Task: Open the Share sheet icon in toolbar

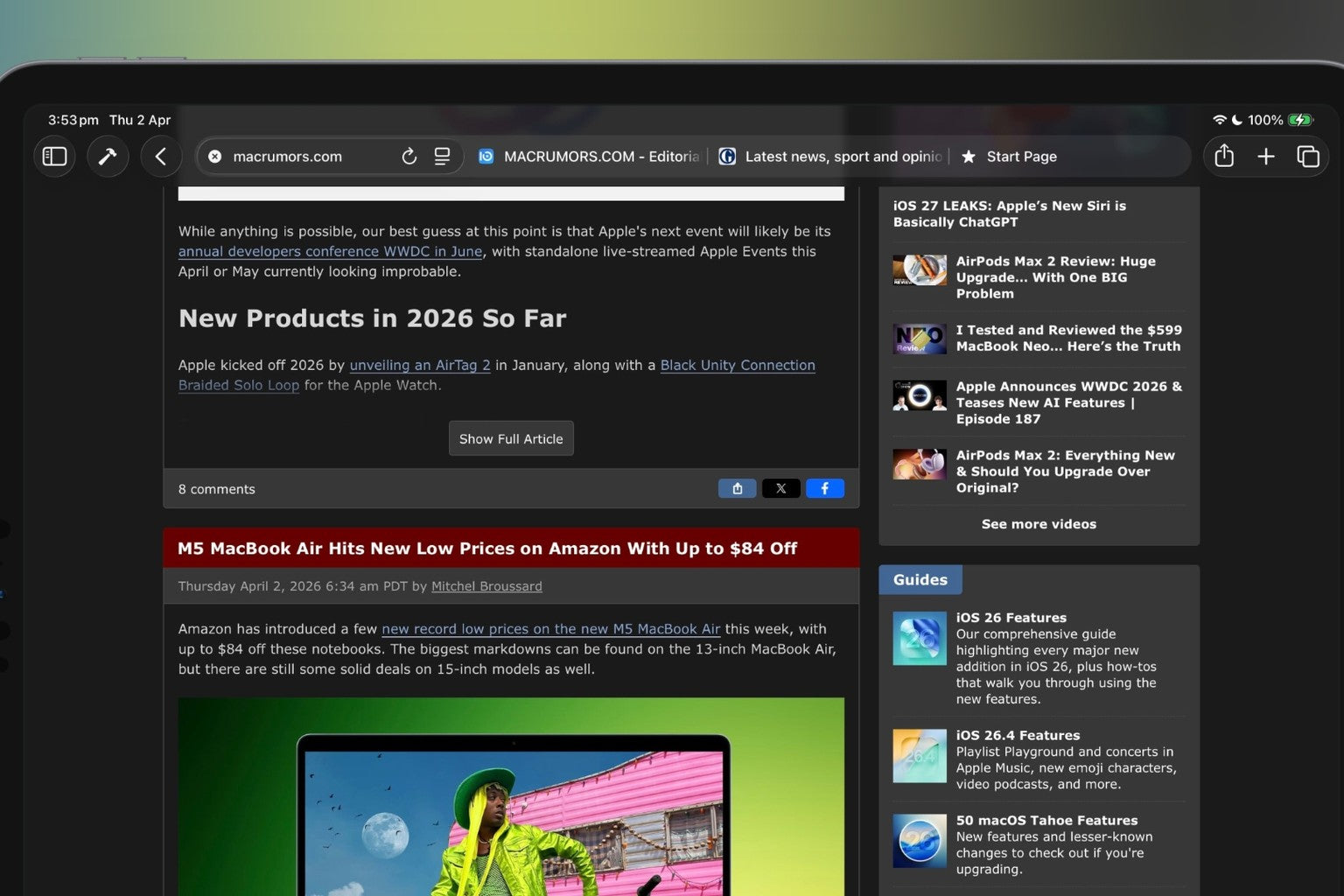Action: [1224, 157]
